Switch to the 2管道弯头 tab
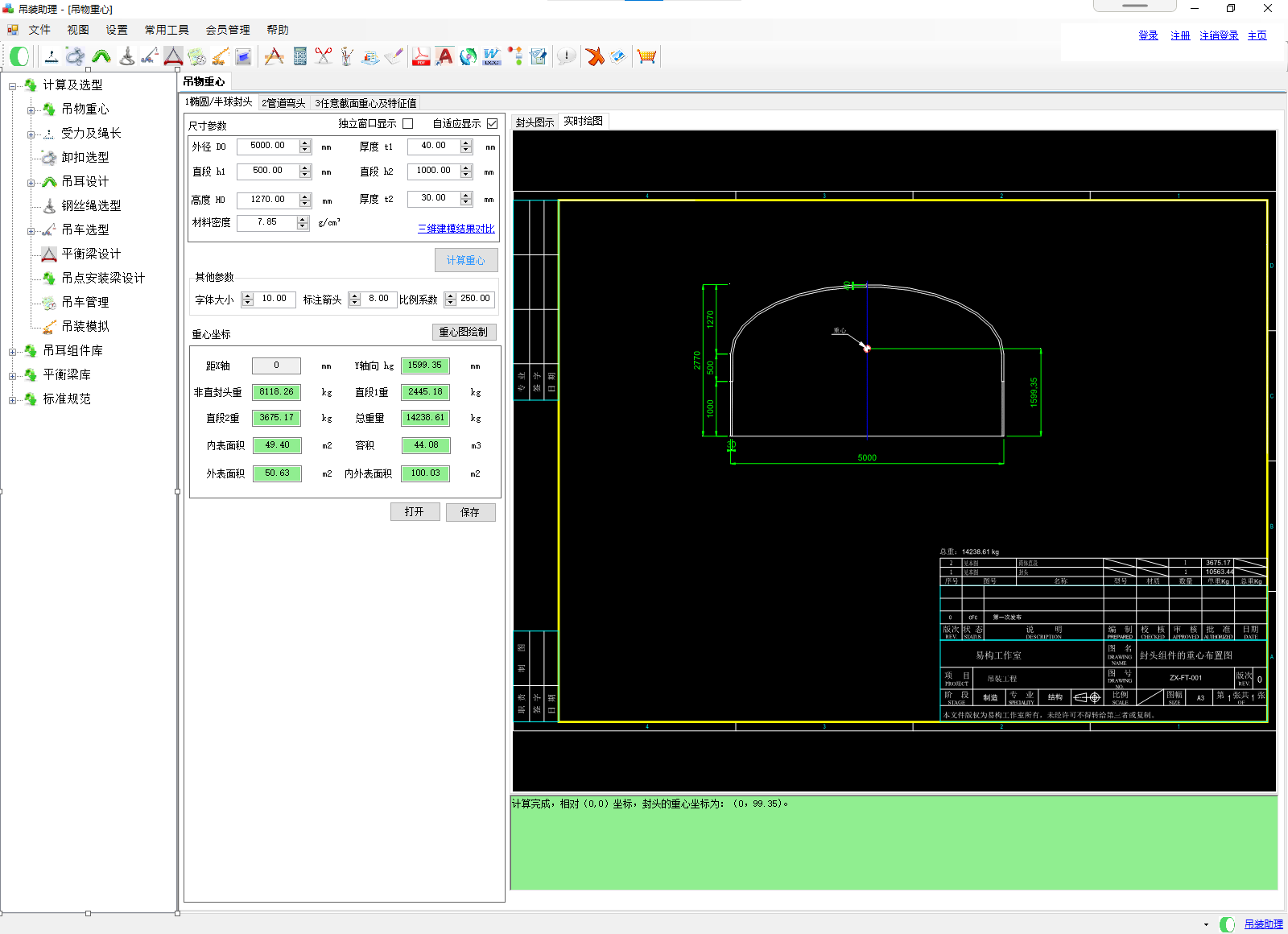The width and height of the screenshot is (1288, 934). tap(283, 103)
